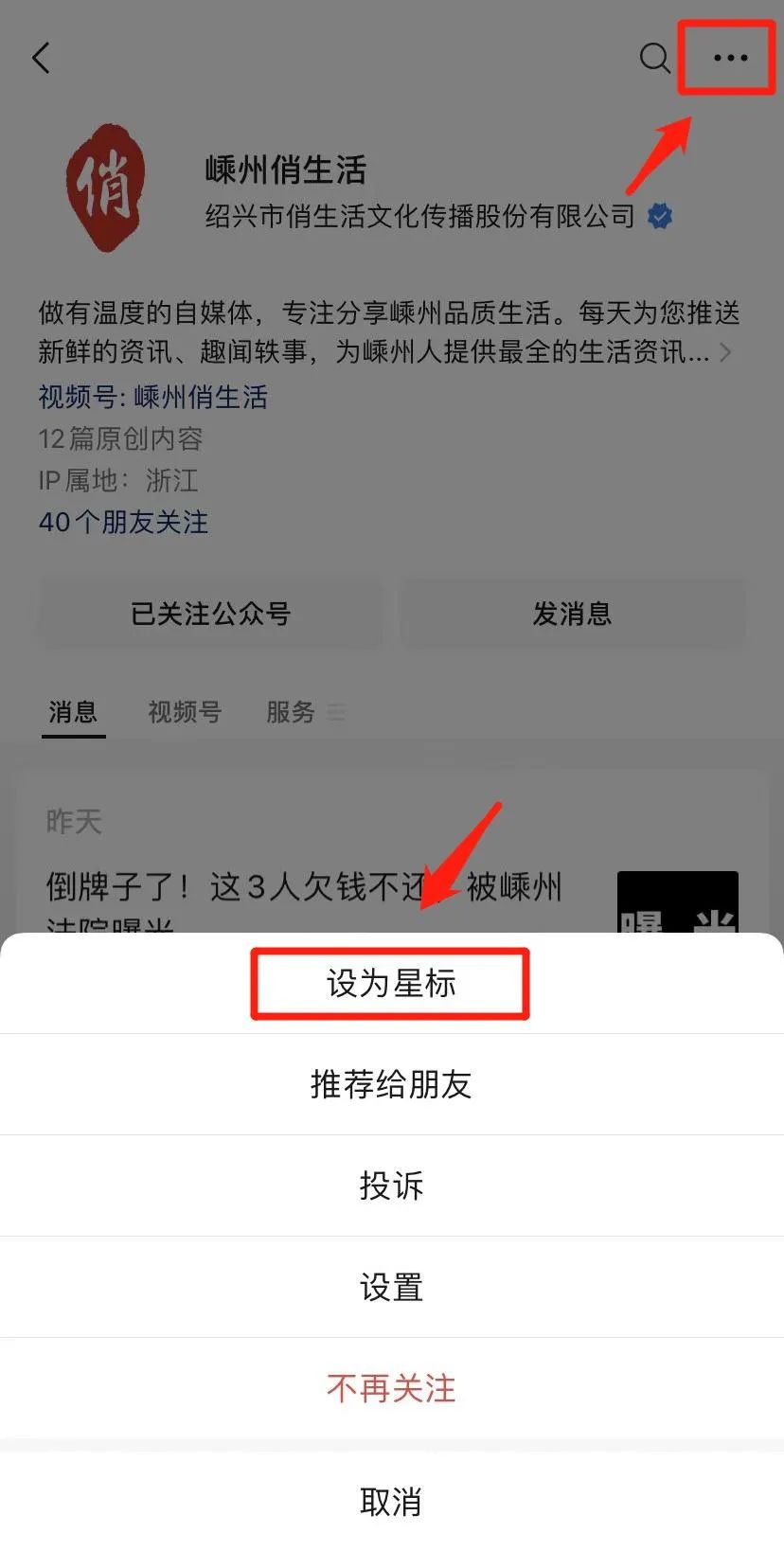Select 投诉 from the menu
Screen dimensions: 784x1551
coord(391,1186)
